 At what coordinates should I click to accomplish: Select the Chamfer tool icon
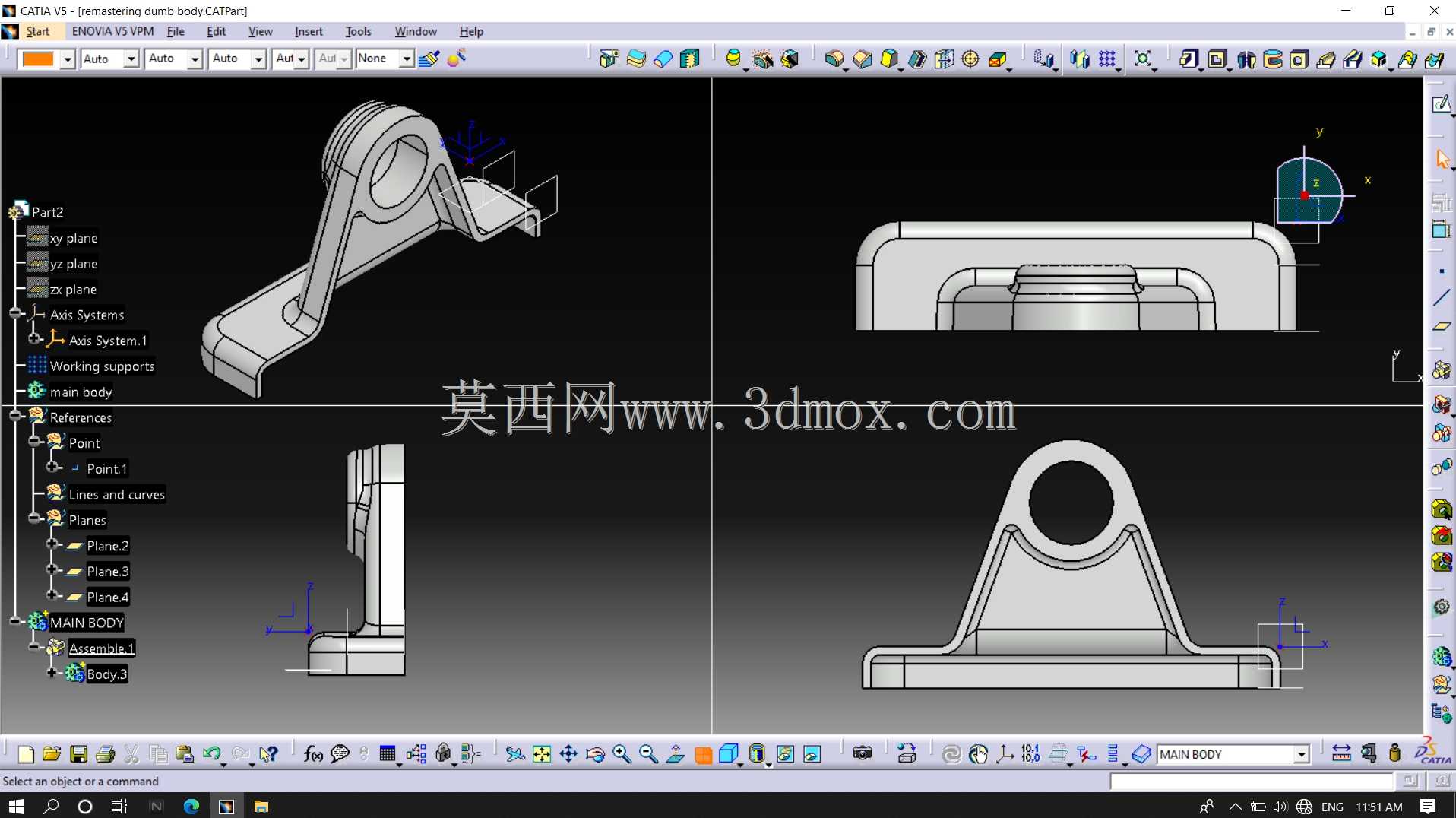(863, 59)
